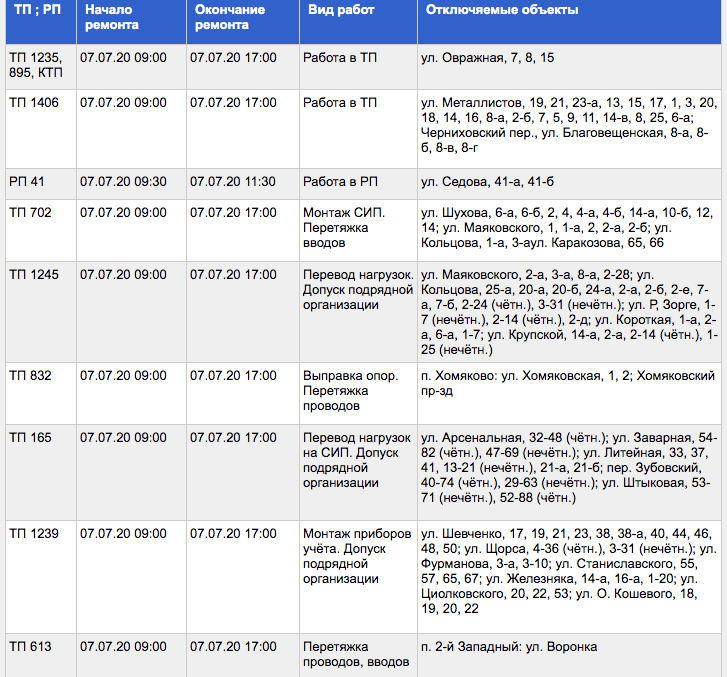The image size is (727, 677).
Task: Click the "ТП 1406" row label
Action: tap(33, 103)
